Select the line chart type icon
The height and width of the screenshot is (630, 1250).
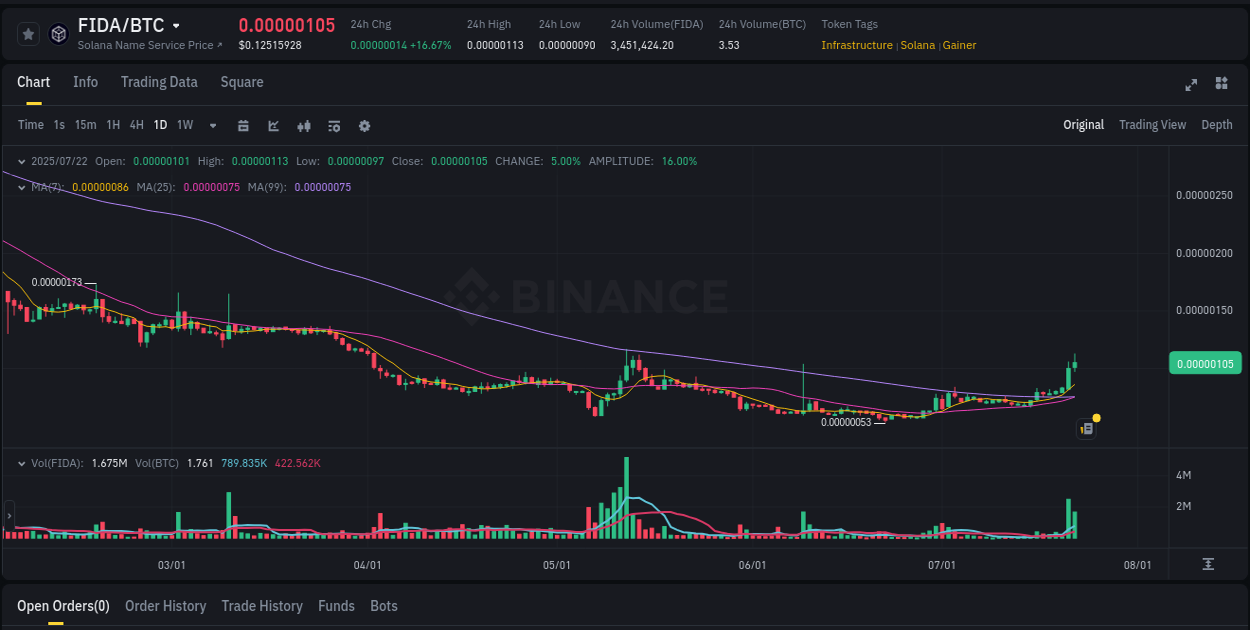[272, 125]
